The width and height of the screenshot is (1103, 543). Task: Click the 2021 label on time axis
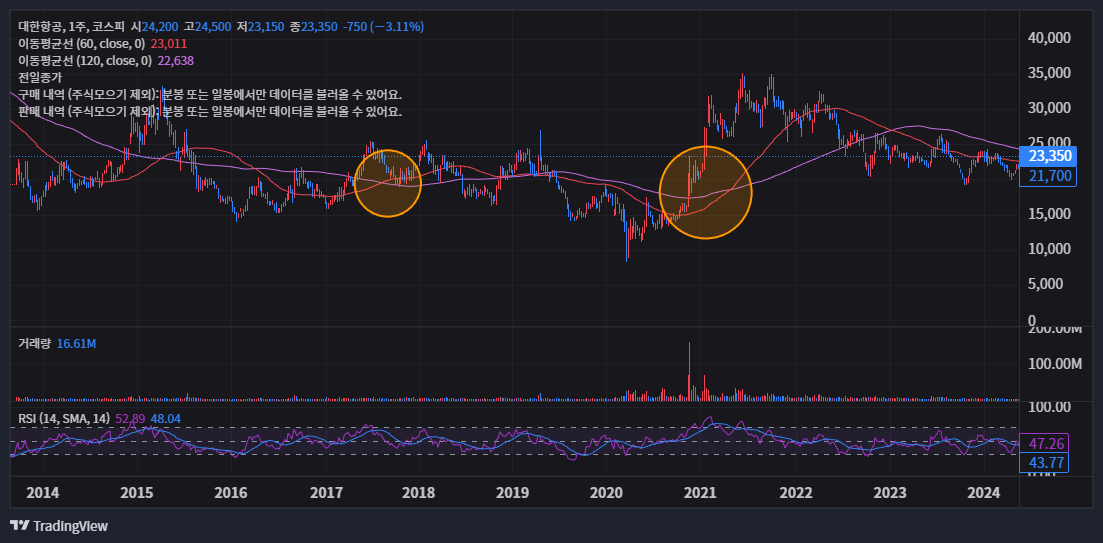(x=701, y=492)
